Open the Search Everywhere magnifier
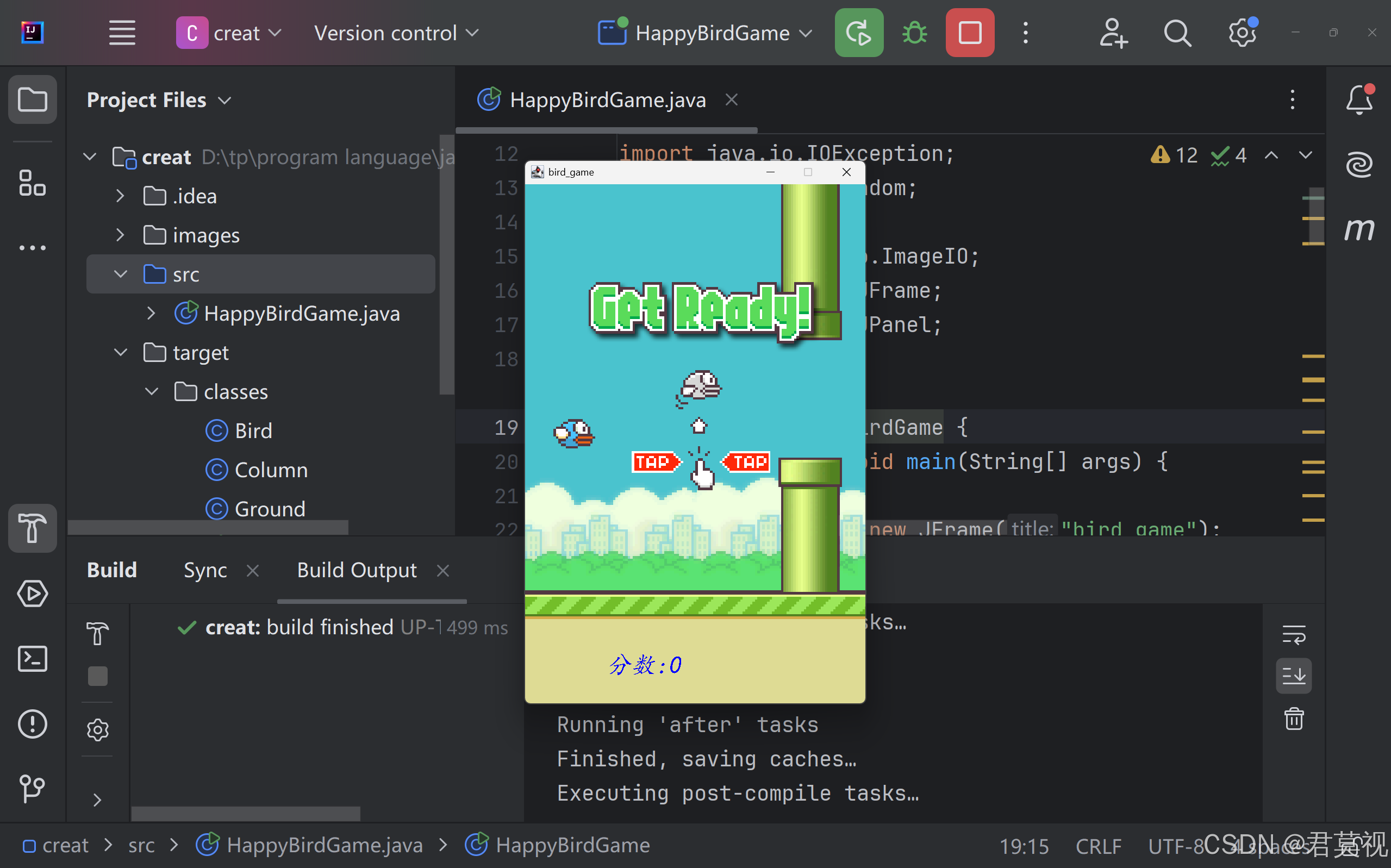The image size is (1391, 868). pos(1177,33)
